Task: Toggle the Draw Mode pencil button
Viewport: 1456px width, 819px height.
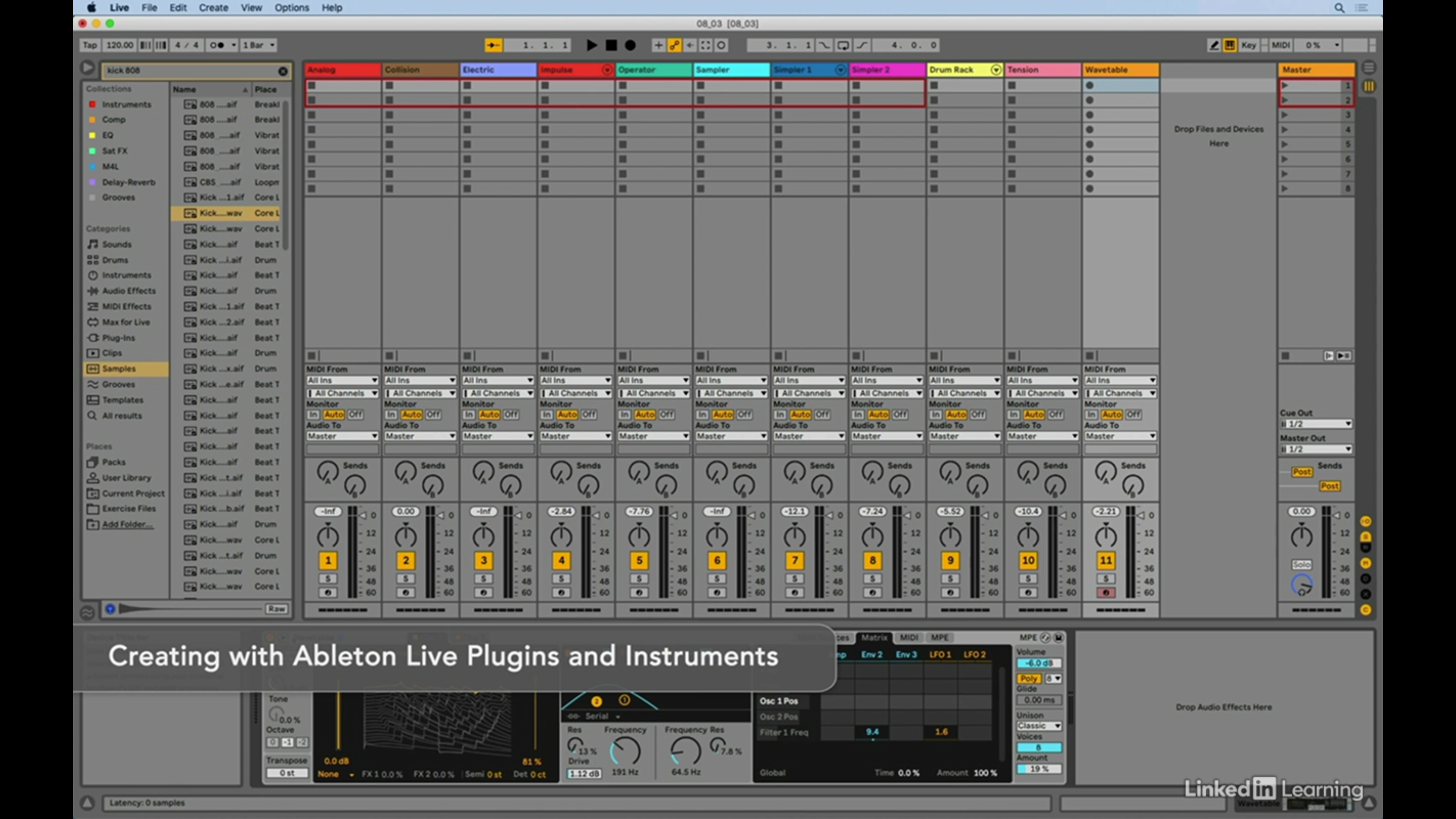Action: tap(1213, 45)
